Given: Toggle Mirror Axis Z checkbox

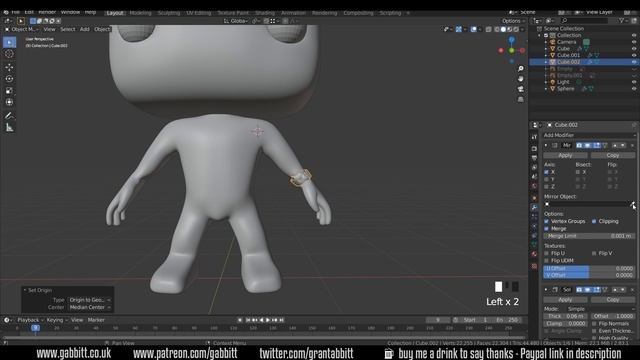Looking at the screenshot, I should click(547, 187).
